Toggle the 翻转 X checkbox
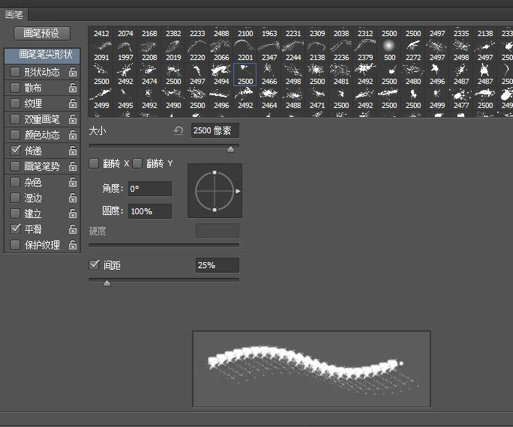 (94, 163)
